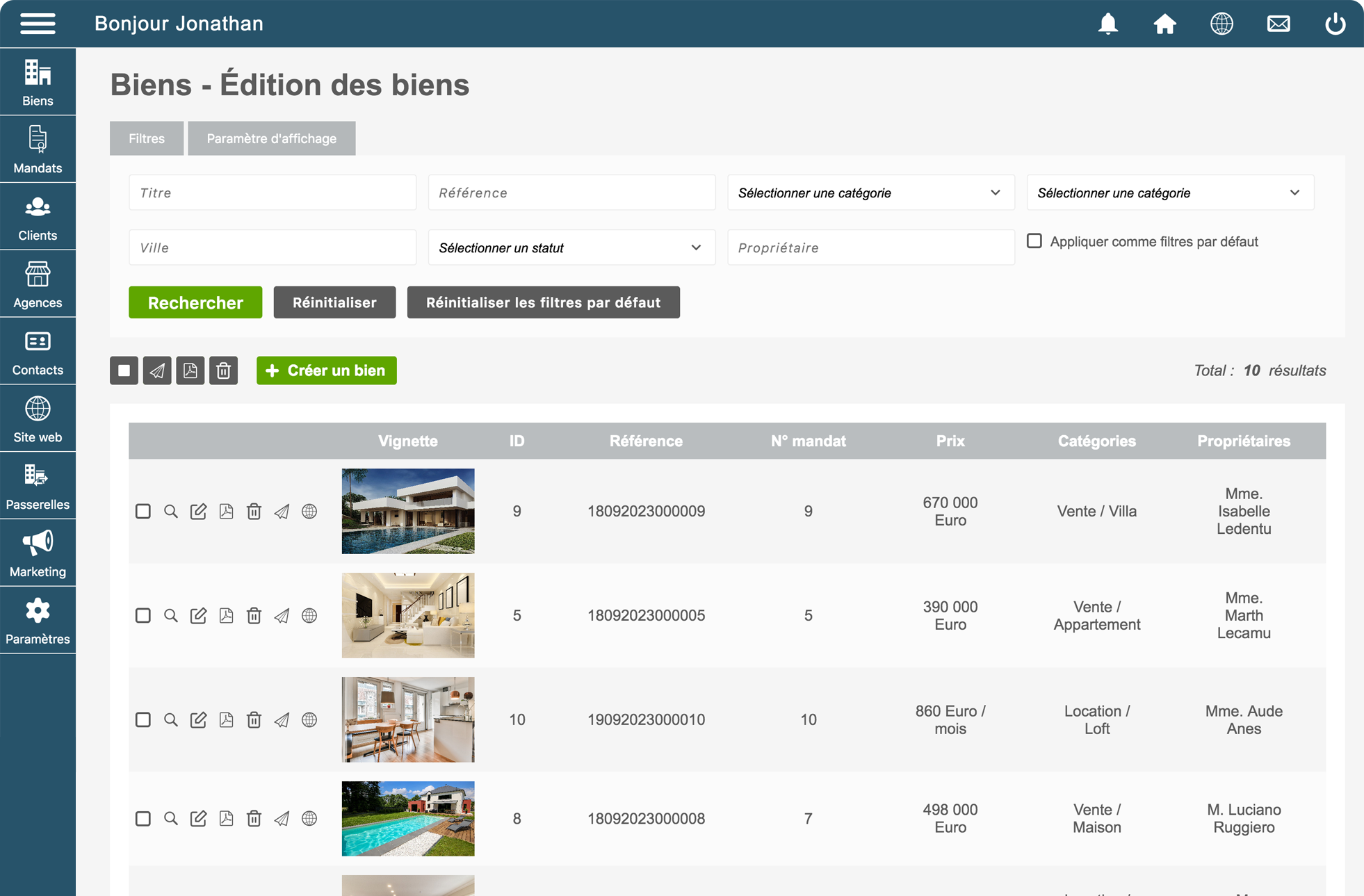1364x896 pixels.
Task: Click the bulk PDF export toolbar icon
Action: coord(190,370)
